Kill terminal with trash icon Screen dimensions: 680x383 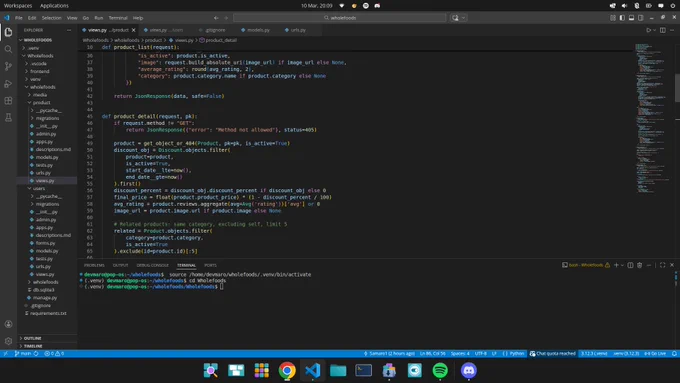coord(639,265)
